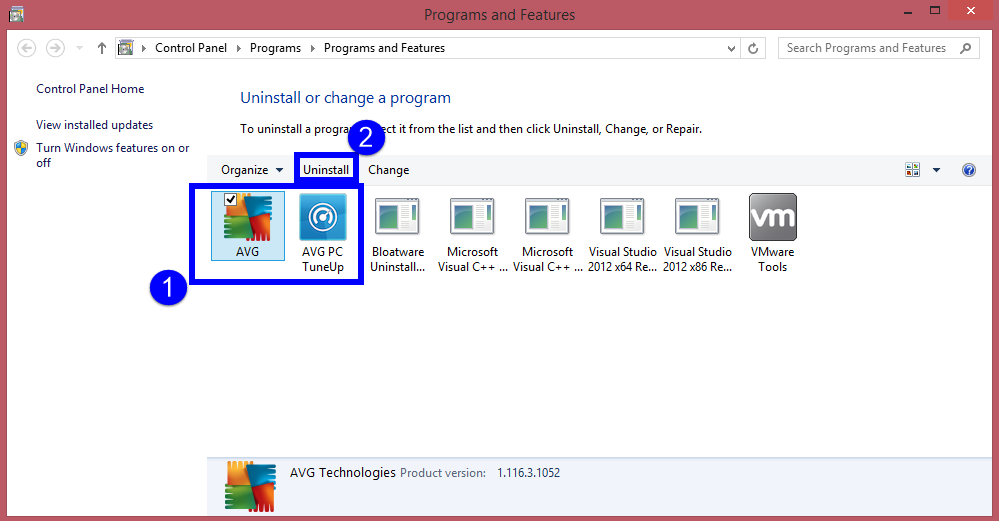
Task: Click the Change toolbar button
Action: [389, 170]
